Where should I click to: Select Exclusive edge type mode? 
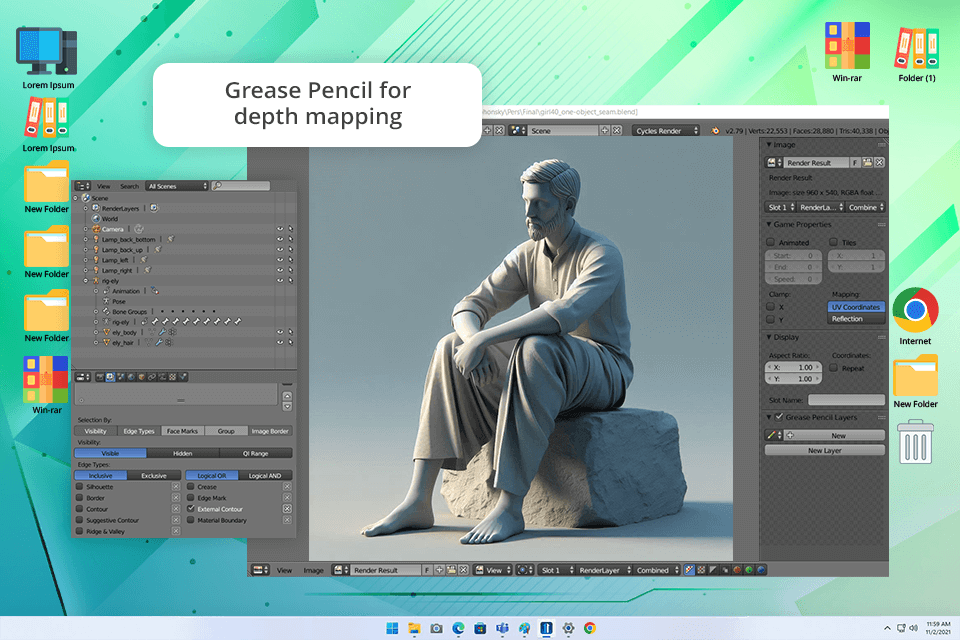coord(154,476)
